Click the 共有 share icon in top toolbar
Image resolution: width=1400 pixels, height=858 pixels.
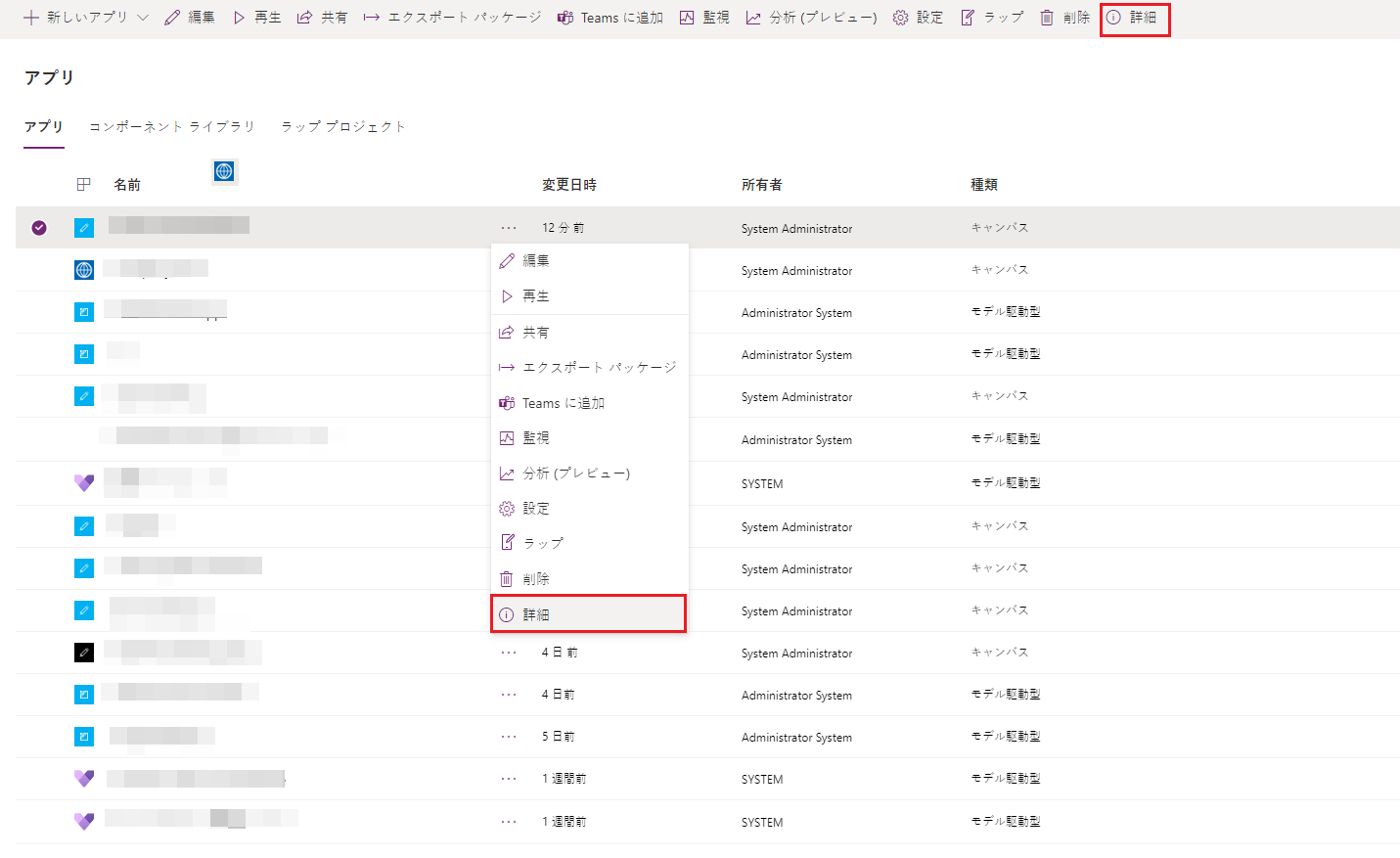point(304,18)
